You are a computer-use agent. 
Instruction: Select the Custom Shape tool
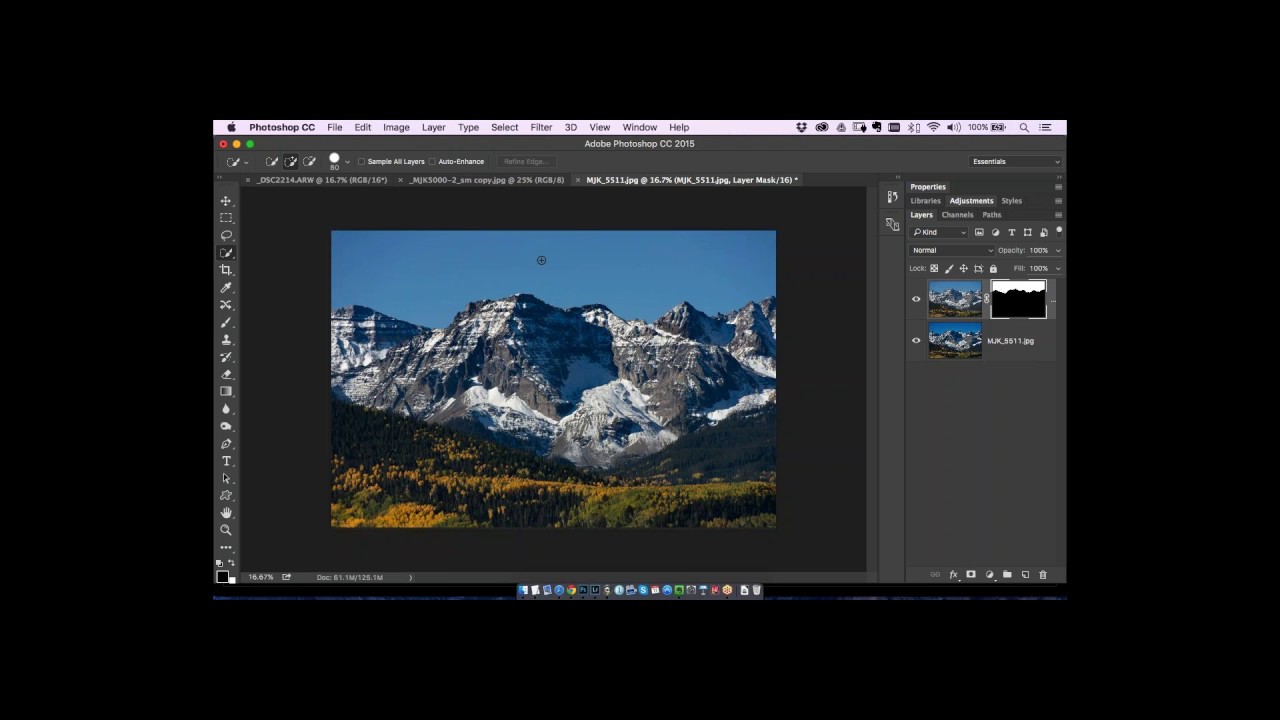(x=226, y=495)
